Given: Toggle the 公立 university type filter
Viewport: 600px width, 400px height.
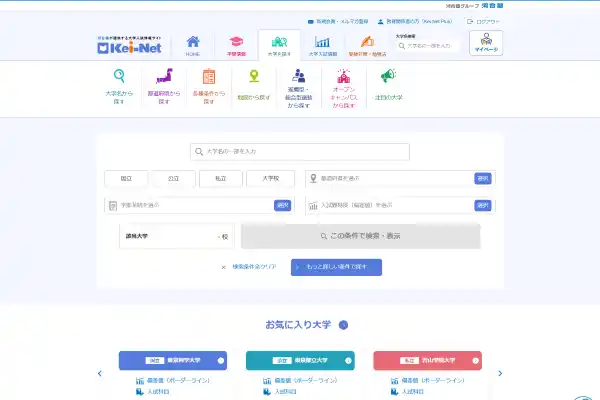Looking at the screenshot, I should [173, 178].
